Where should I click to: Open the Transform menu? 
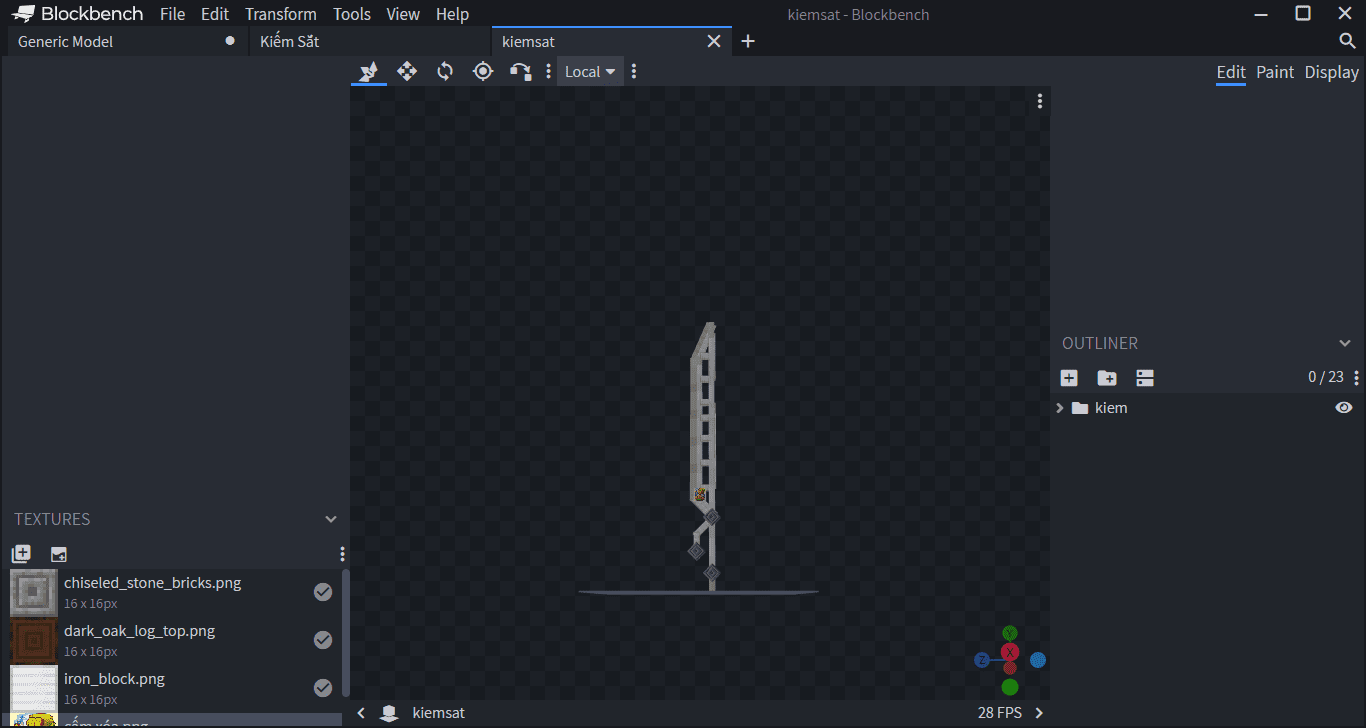click(x=281, y=14)
